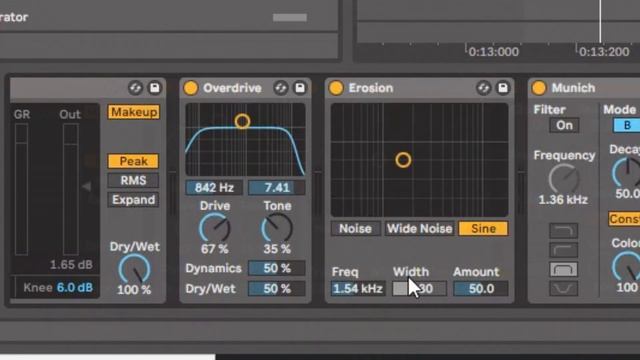Select Erosion Sine mode
Screen dimensions: 640x360
[x=483, y=229]
